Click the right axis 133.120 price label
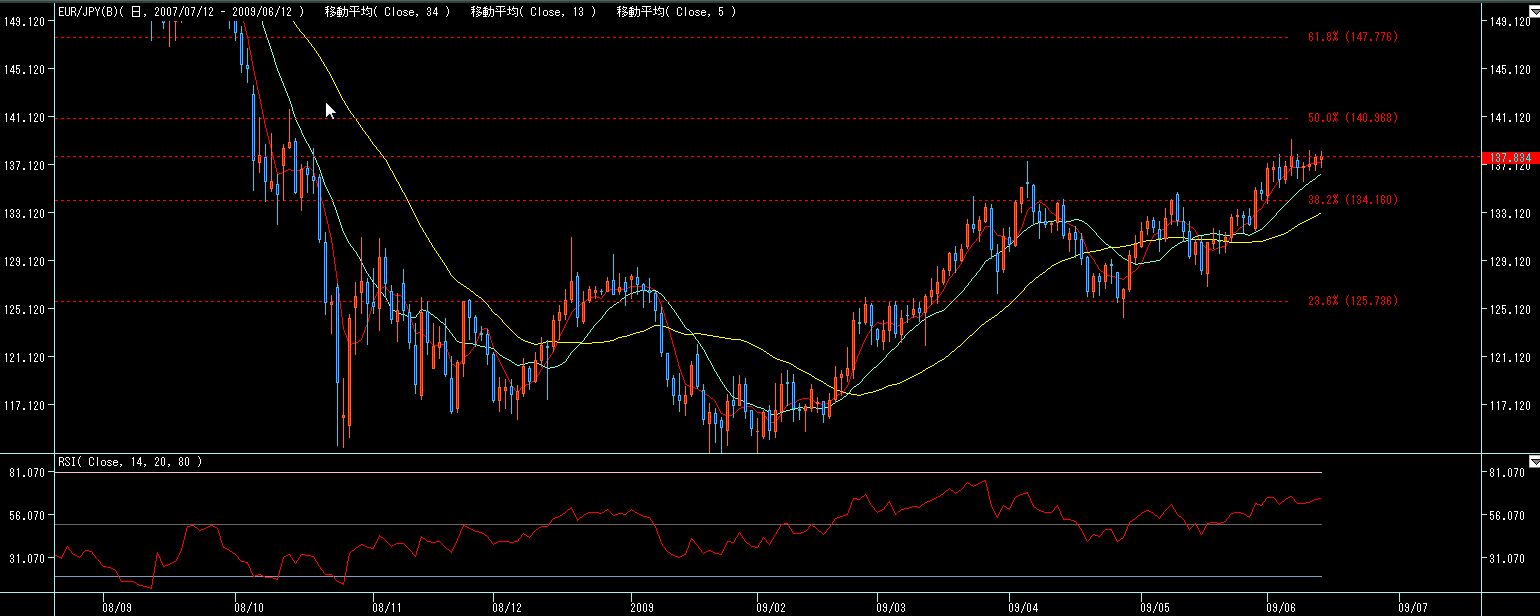Screen dimensions: 1540x616 (1510, 213)
